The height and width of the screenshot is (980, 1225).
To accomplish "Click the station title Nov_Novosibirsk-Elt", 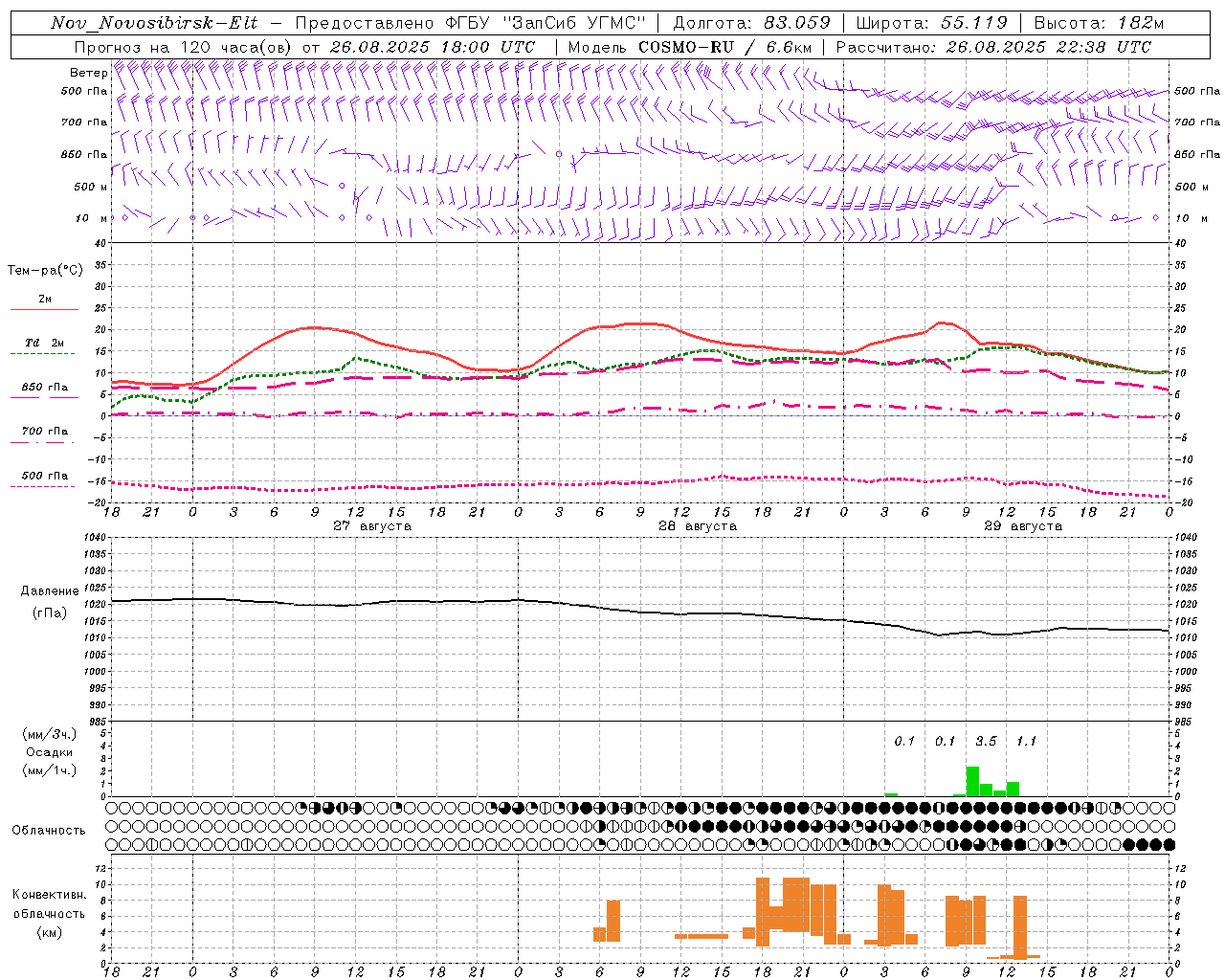I will 153,23.
